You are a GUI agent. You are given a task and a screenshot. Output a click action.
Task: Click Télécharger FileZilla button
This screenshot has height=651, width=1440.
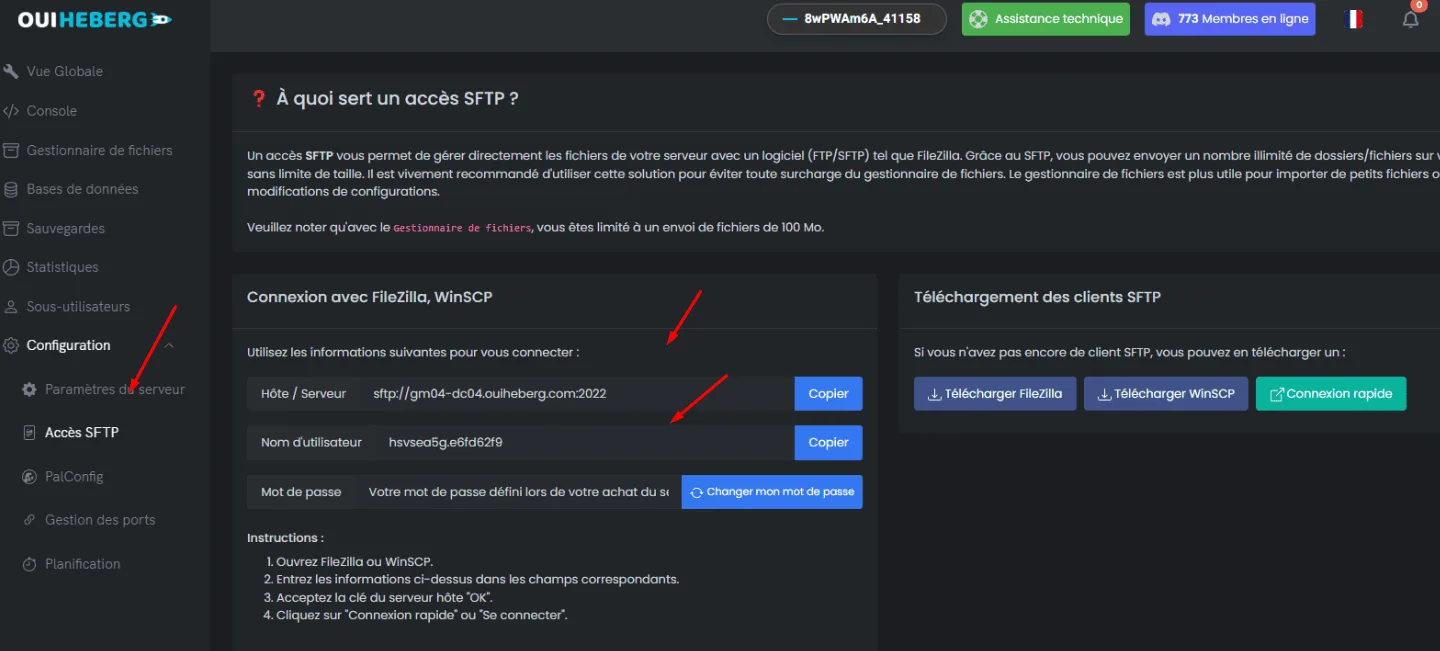click(995, 394)
